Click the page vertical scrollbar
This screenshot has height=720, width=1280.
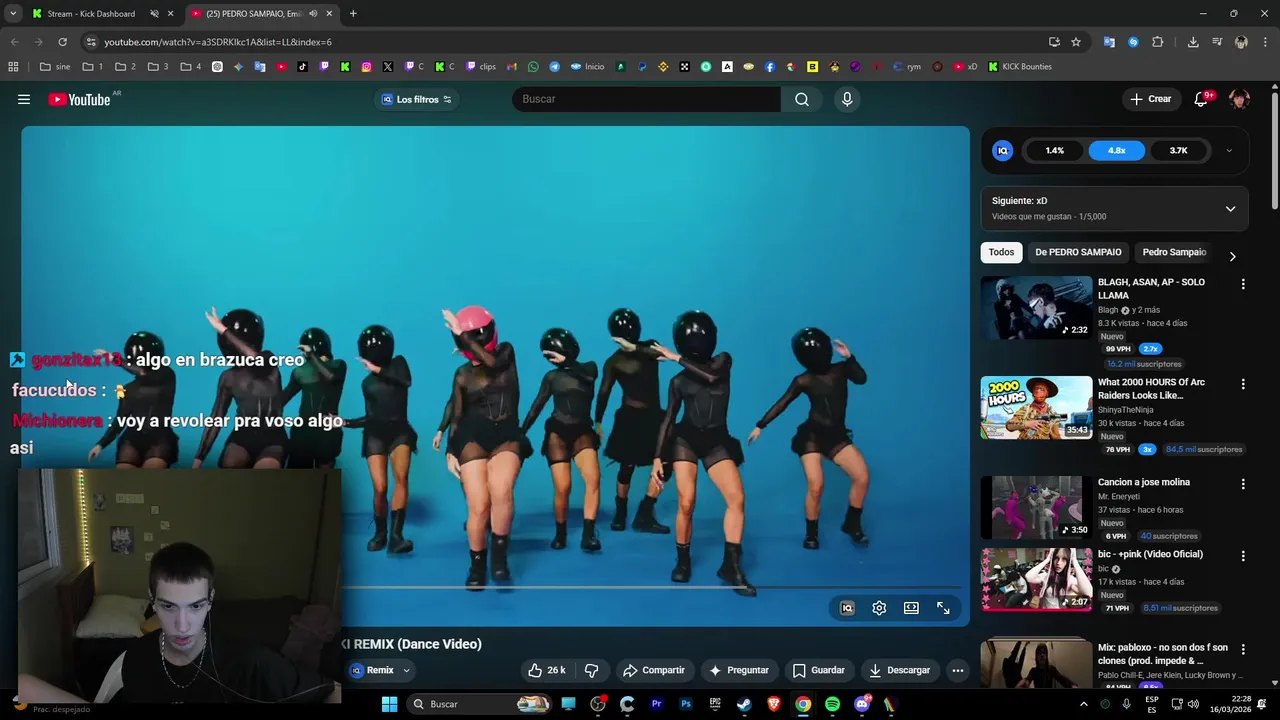(x=1275, y=150)
